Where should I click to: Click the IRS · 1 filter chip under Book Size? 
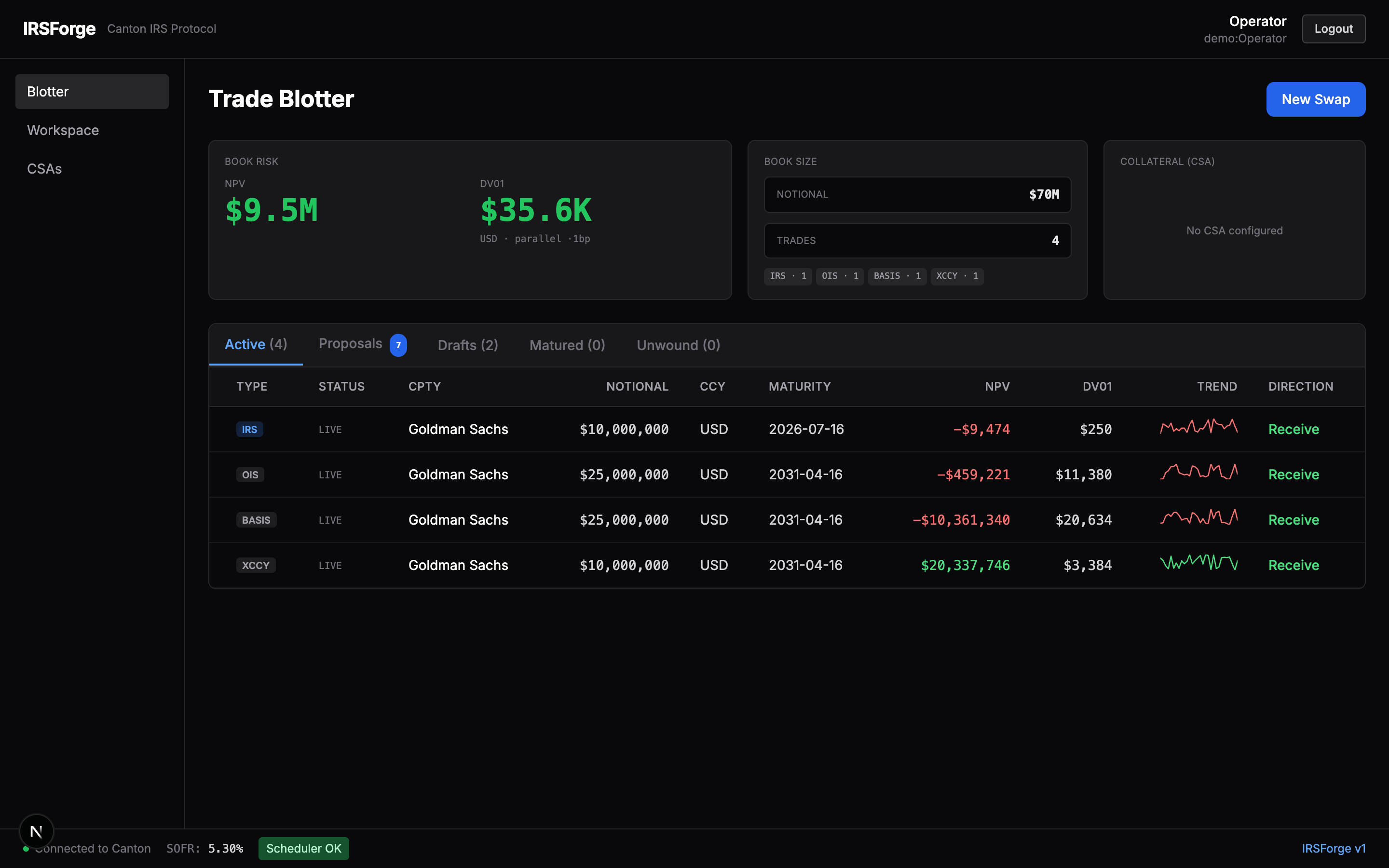click(x=787, y=276)
